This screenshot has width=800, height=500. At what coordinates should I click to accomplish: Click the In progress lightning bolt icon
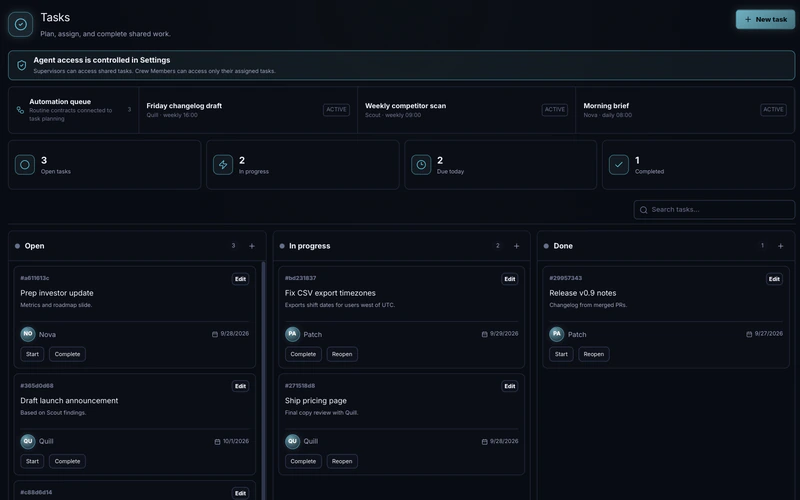tap(223, 165)
